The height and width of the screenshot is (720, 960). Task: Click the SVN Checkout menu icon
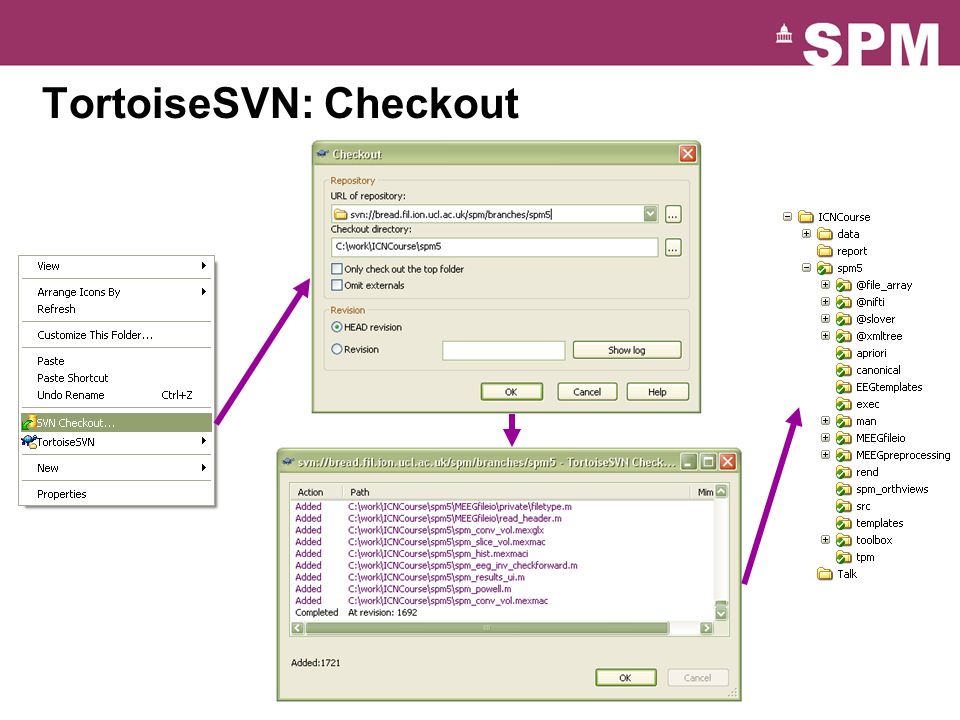[x=29, y=422]
